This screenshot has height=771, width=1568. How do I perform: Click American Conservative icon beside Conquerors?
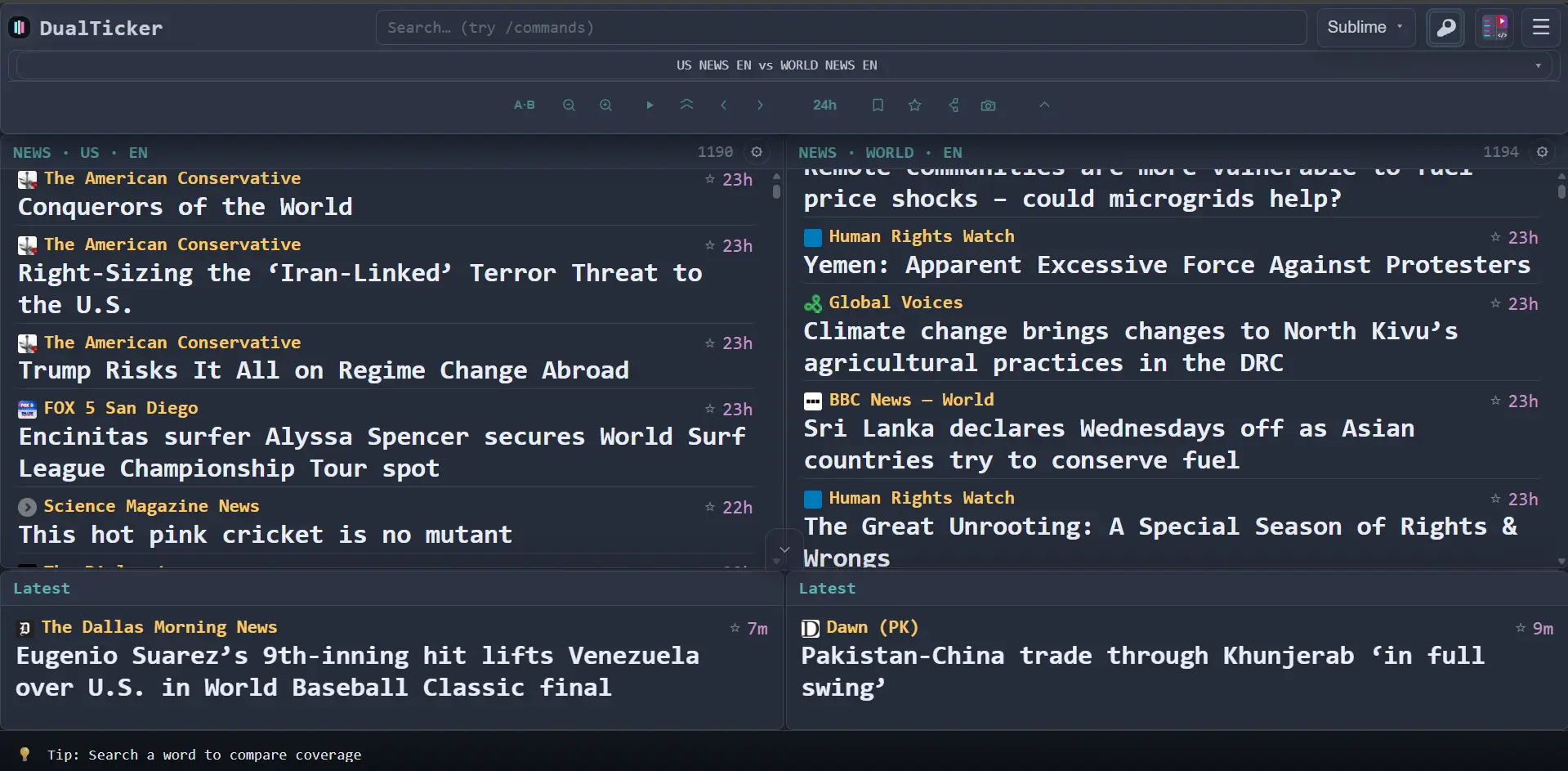click(x=27, y=179)
